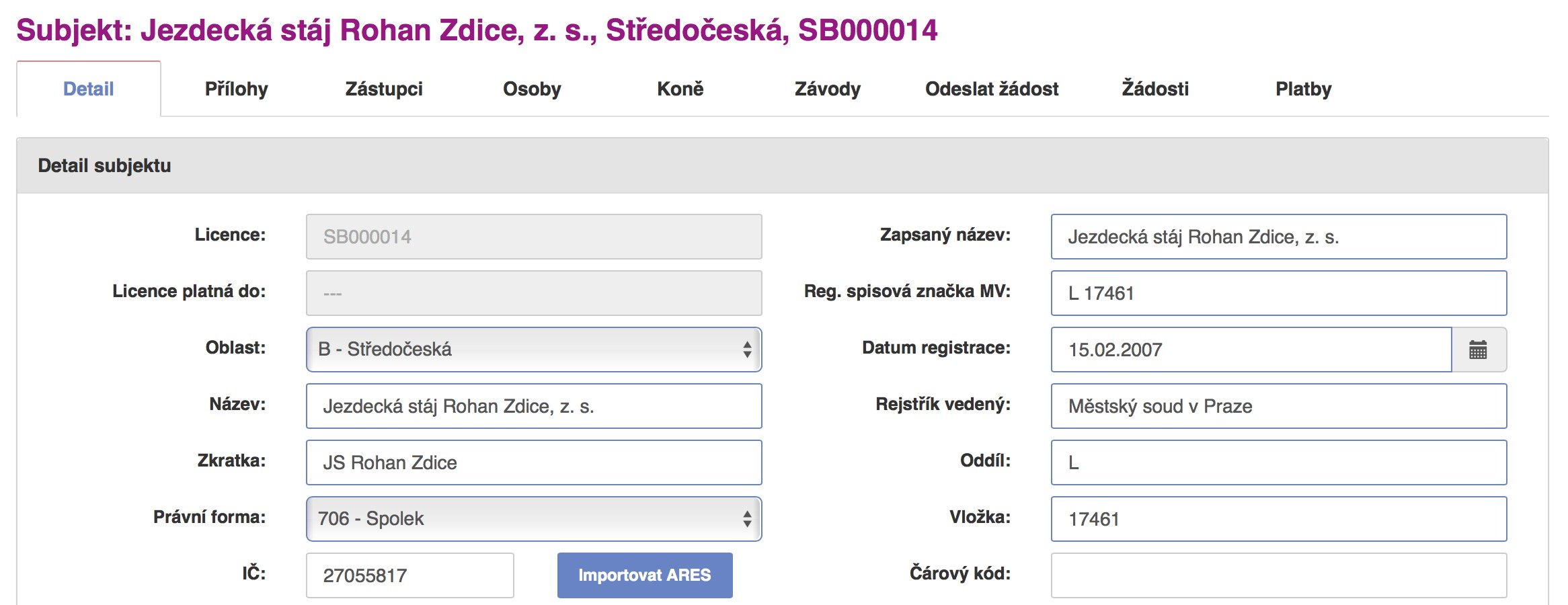Go to the Osoby tab

click(x=532, y=89)
